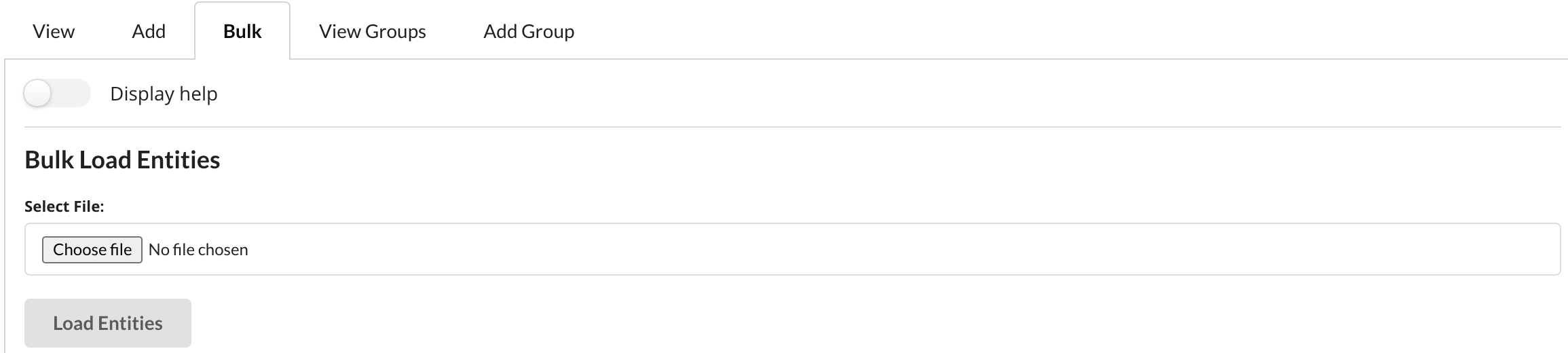Select the active Bulk tab
Viewport: 1568px width, 353px height.
point(242,31)
